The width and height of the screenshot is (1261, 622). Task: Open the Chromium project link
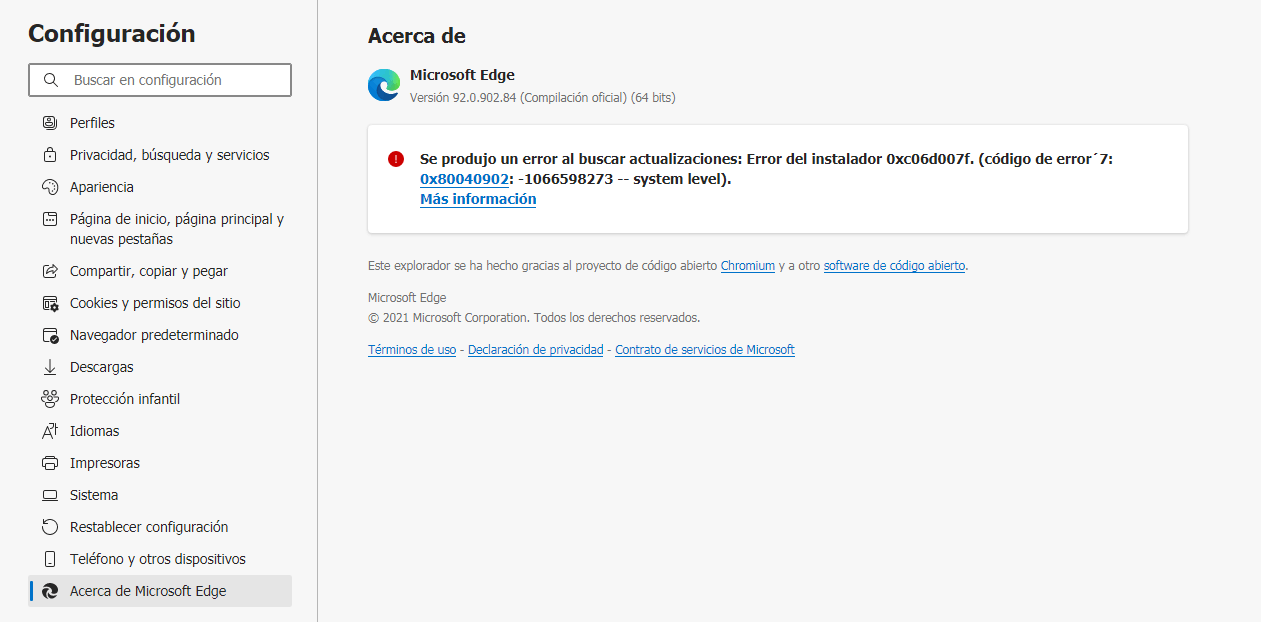(748, 266)
